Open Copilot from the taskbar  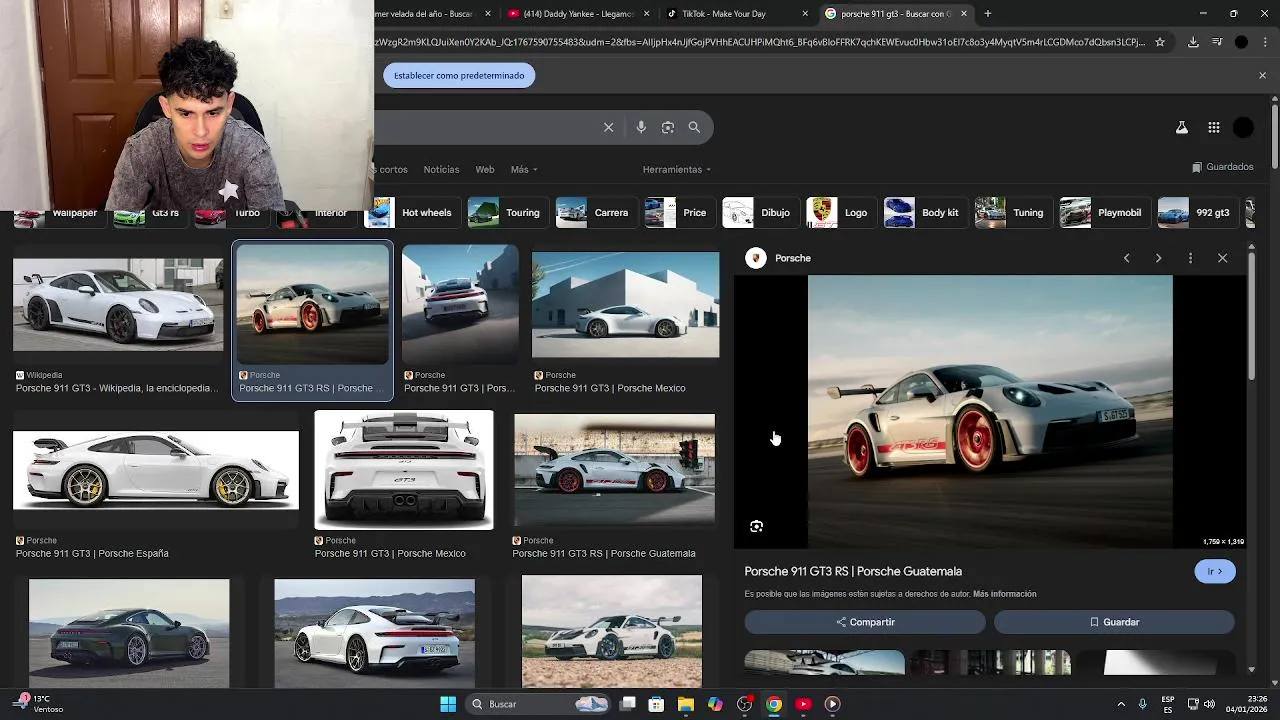715,704
